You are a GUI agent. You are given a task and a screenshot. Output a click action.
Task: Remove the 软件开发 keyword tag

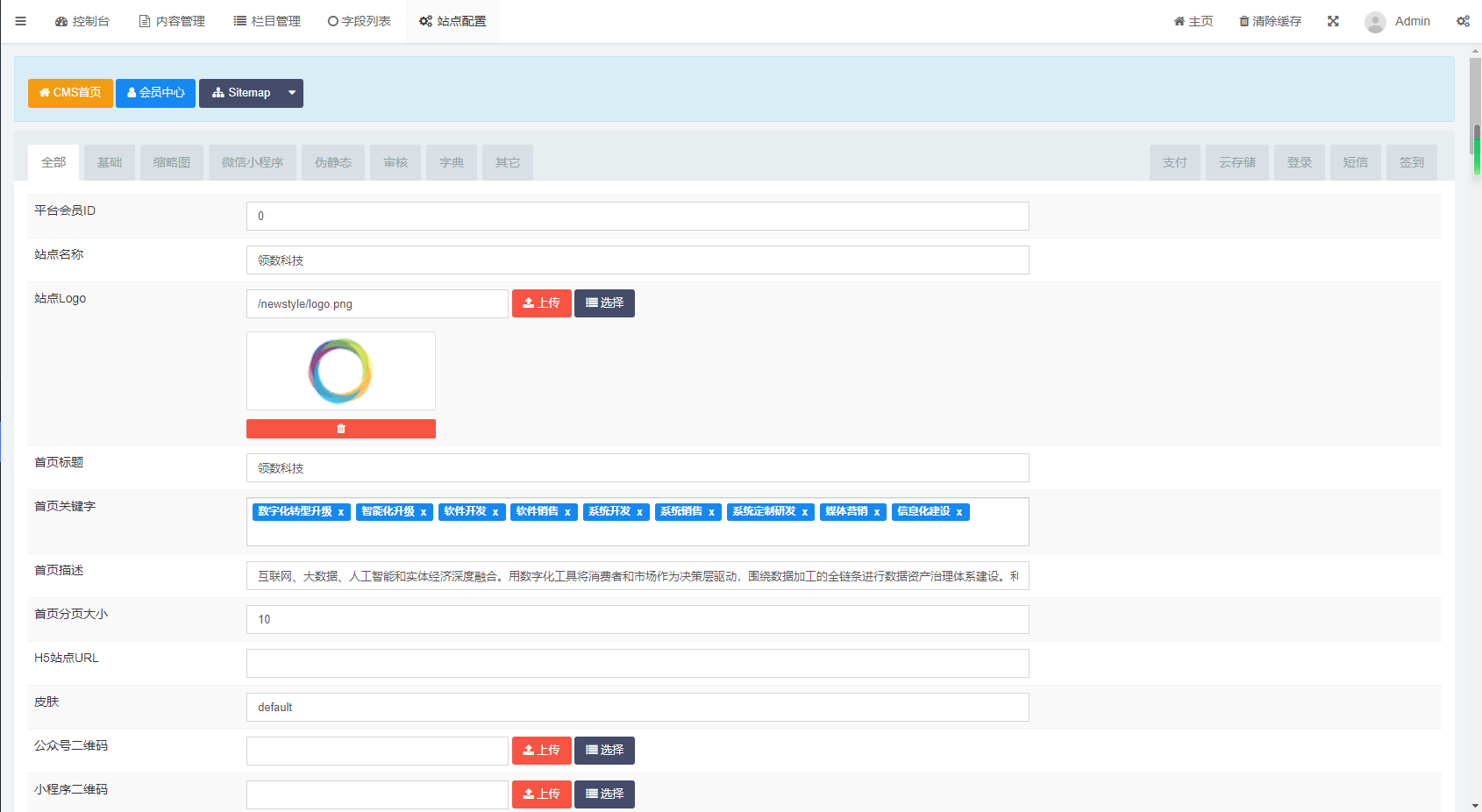point(495,512)
